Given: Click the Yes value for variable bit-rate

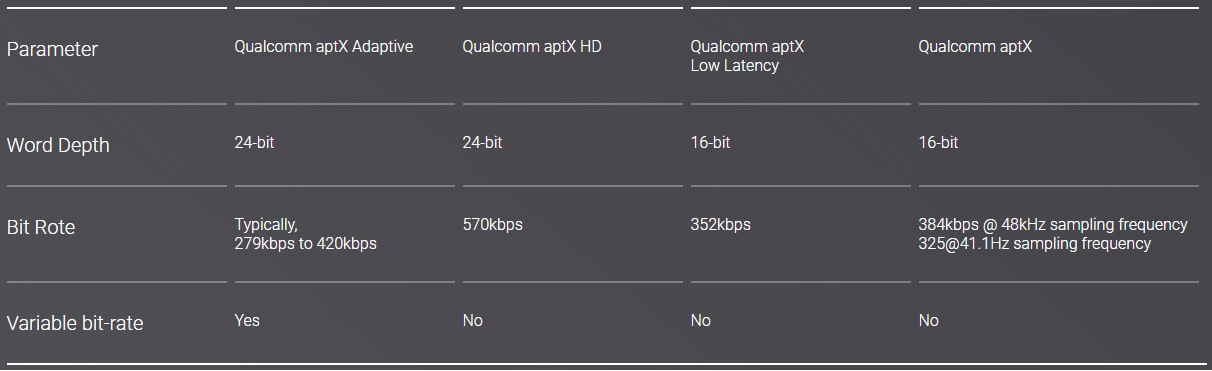Looking at the screenshot, I should pyautogui.click(x=247, y=320).
